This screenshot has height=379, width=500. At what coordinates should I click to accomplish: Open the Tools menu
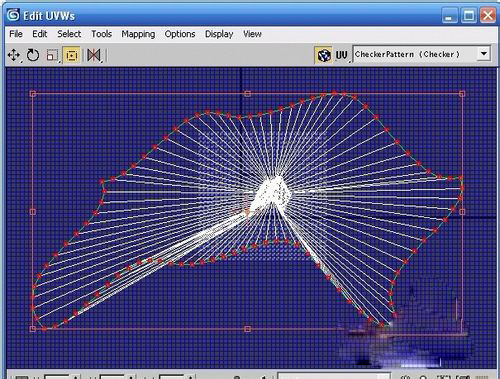101,34
